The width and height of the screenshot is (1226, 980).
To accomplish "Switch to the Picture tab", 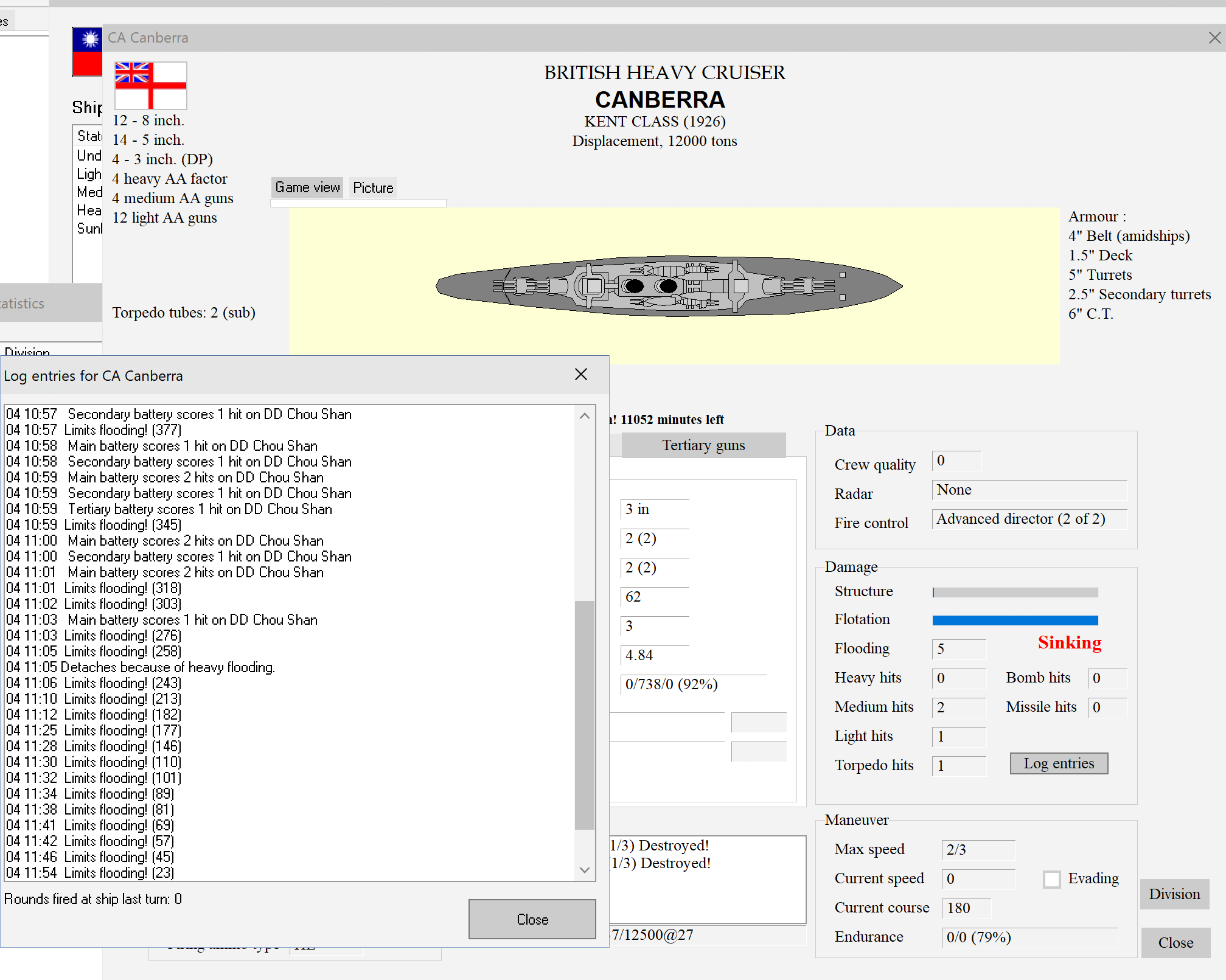I will (x=373, y=187).
